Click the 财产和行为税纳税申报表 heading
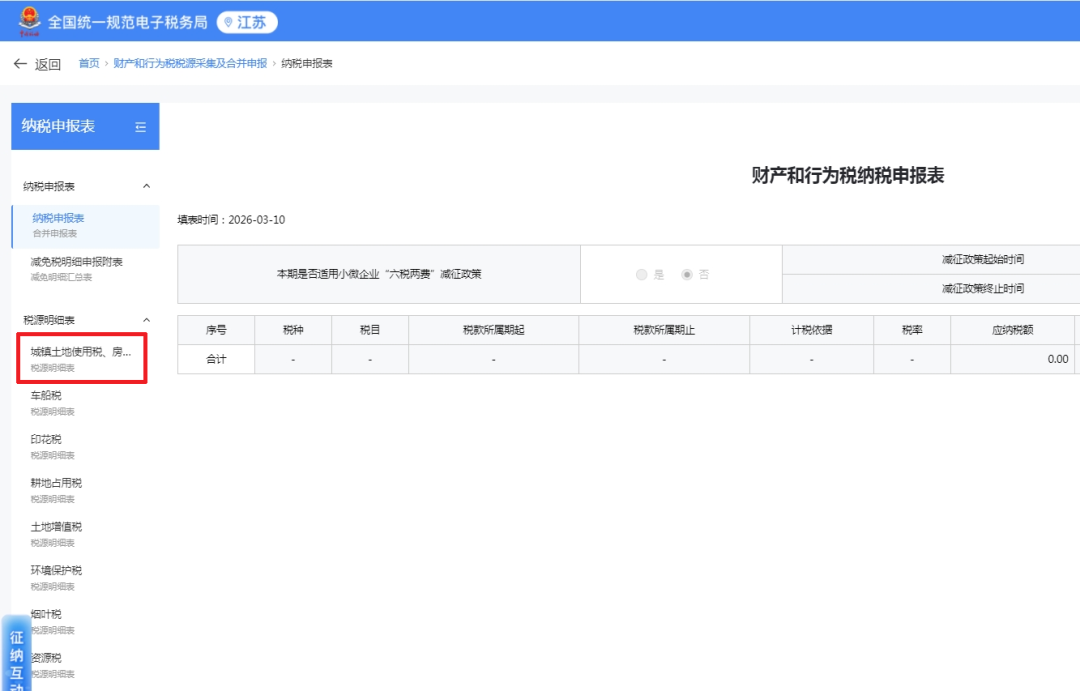 coord(847,176)
